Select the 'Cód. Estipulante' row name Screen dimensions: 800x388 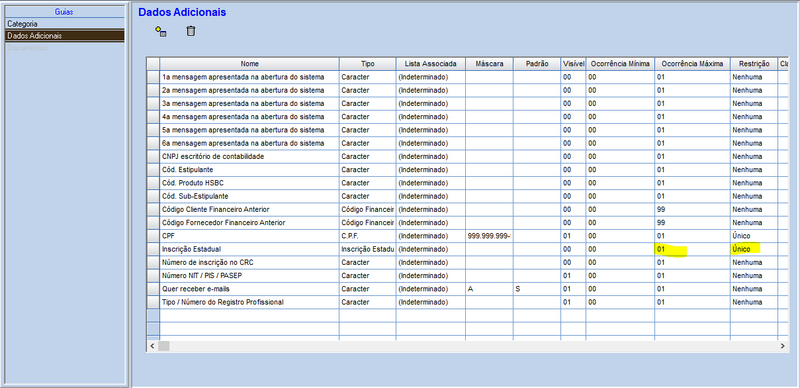[249, 169]
